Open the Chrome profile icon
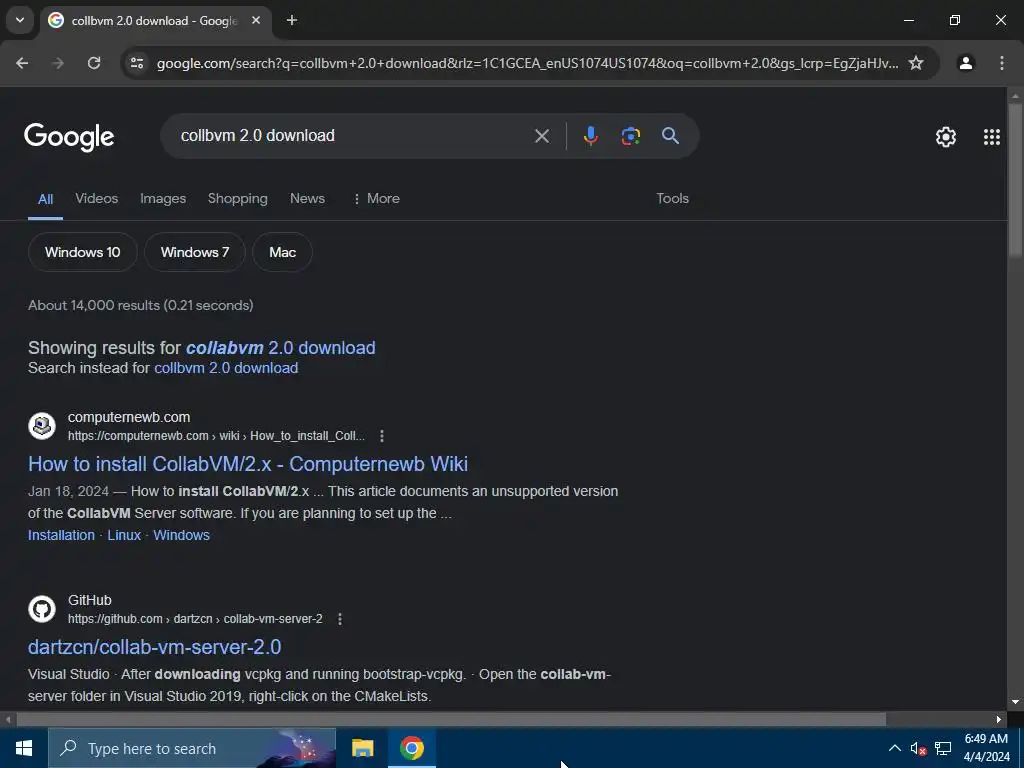 tap(966, 63)
